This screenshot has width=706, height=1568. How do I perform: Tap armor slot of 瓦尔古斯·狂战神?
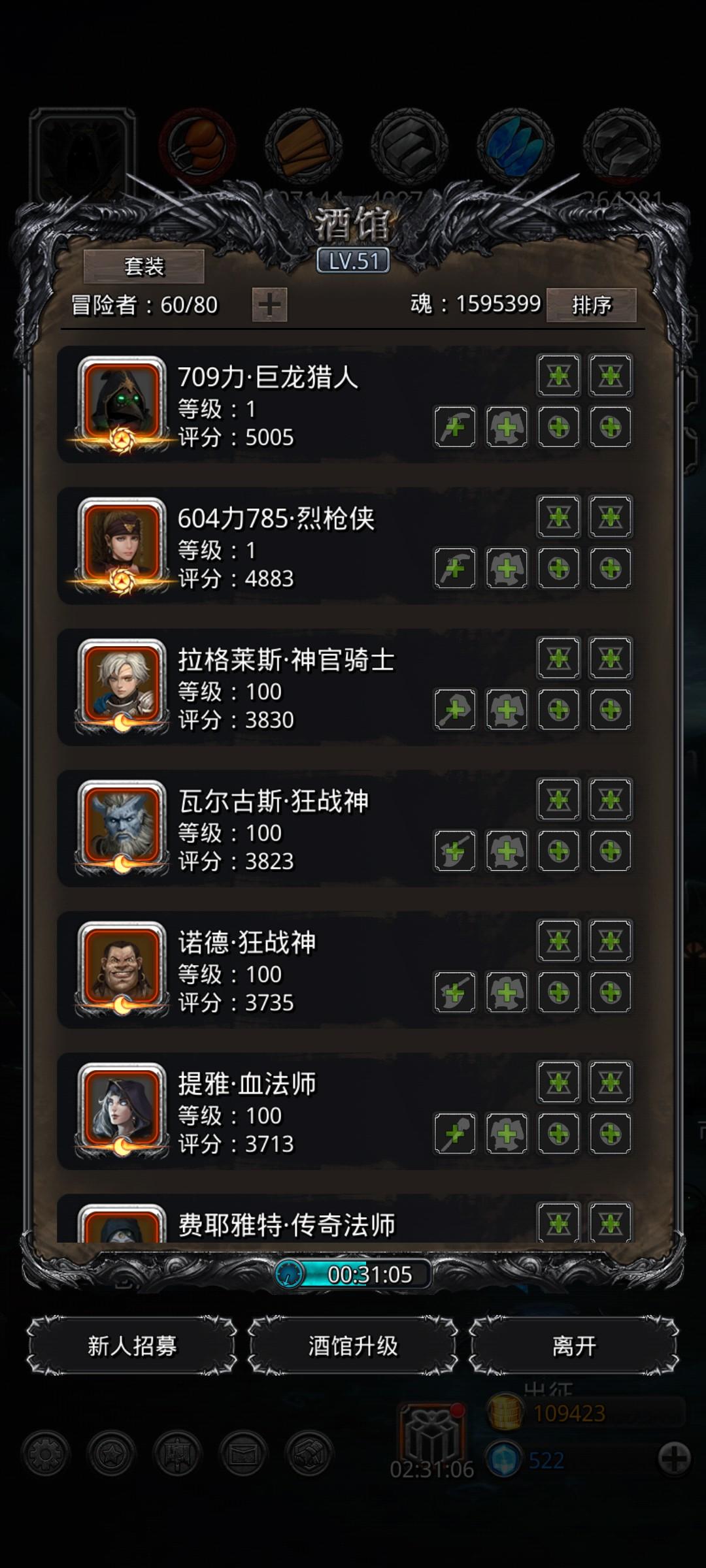(507, 851)
